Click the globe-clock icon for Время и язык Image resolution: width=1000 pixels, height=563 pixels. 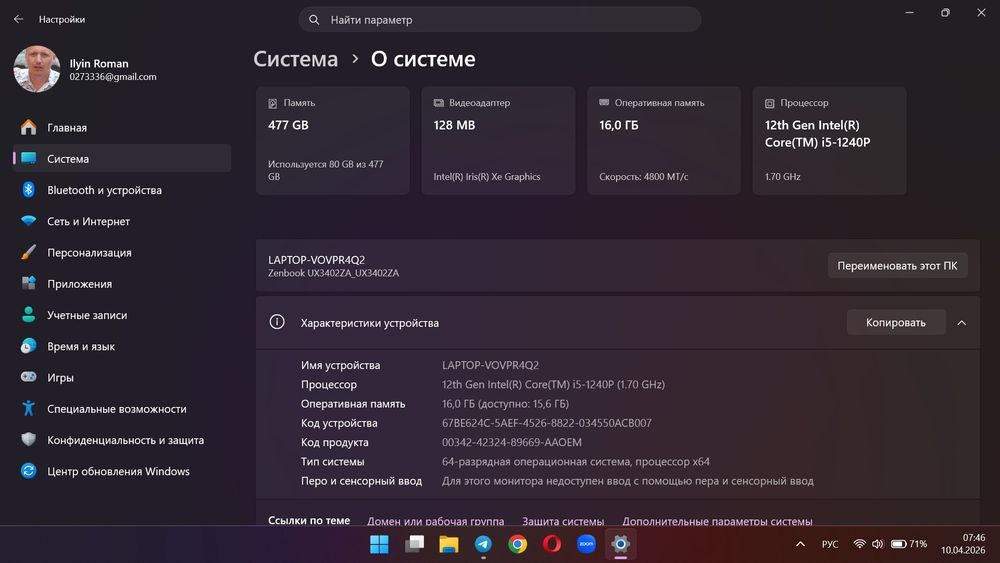point(28,346)
